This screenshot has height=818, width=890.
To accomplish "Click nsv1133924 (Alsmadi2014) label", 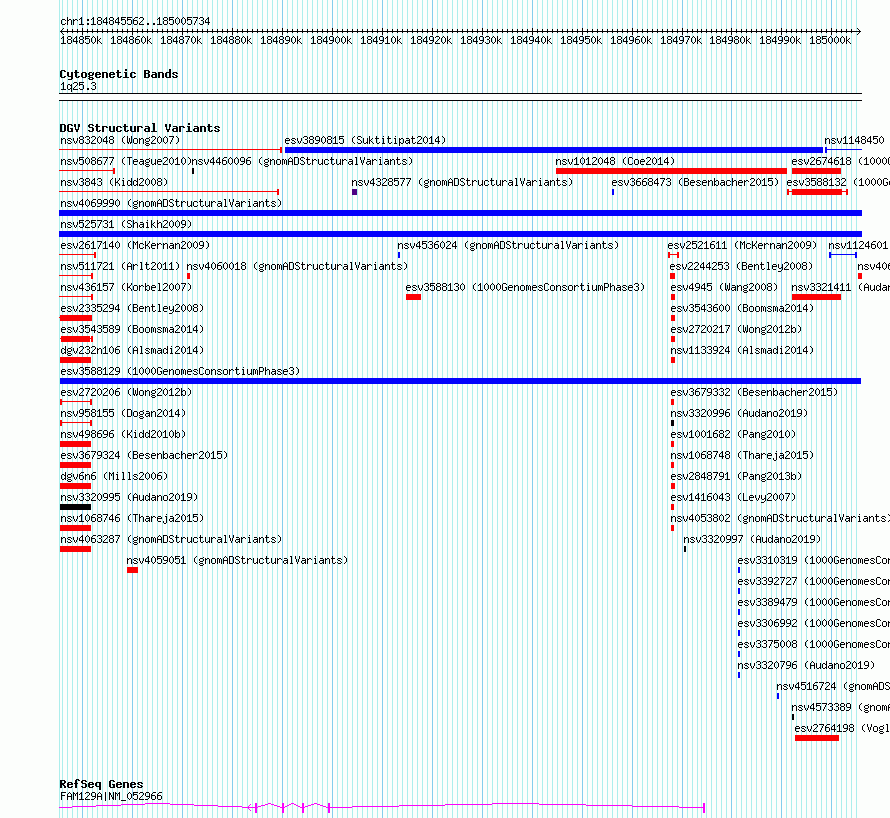I will click(742, 350).
